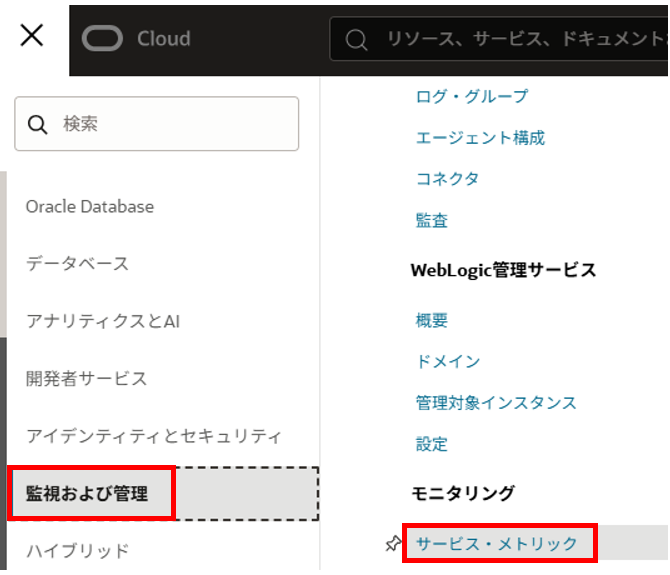This screenshot has width=670, height=575.
Task: Select 監視および管理 category
Action: coord(87,494)
